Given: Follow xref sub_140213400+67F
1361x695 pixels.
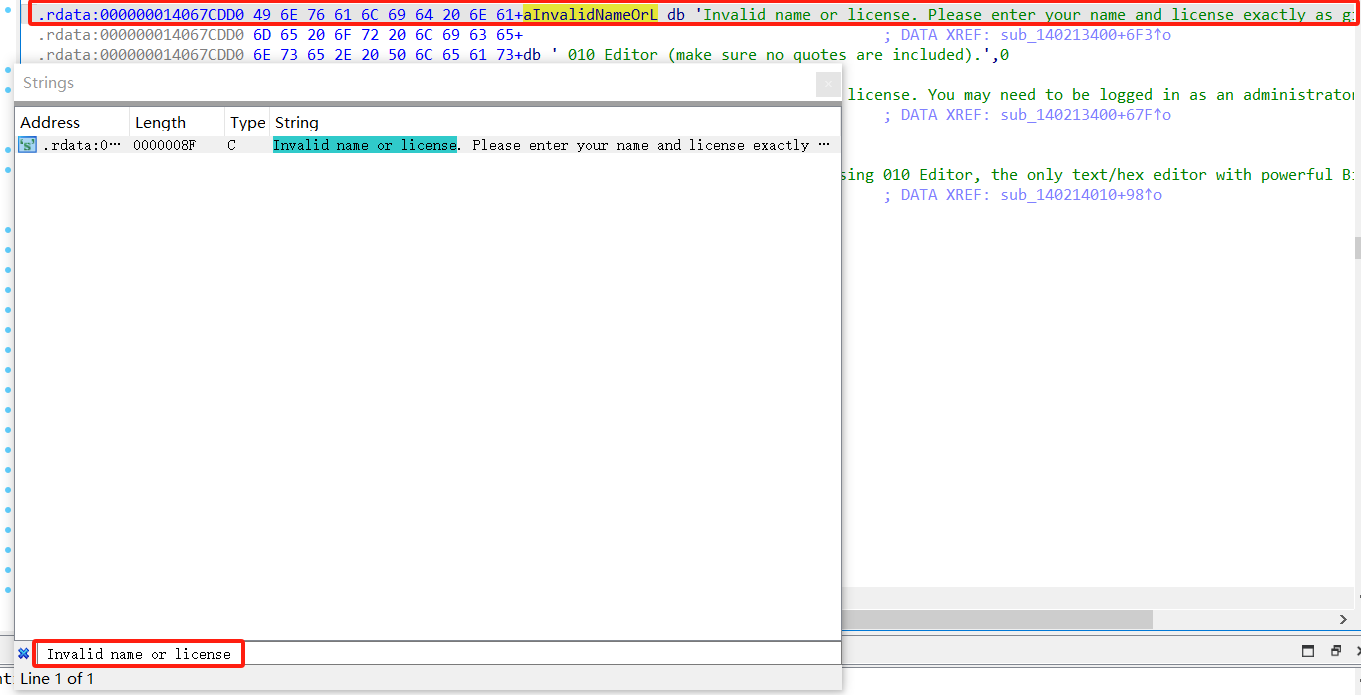Looking at the screenshot, I should pos(1085,115).
